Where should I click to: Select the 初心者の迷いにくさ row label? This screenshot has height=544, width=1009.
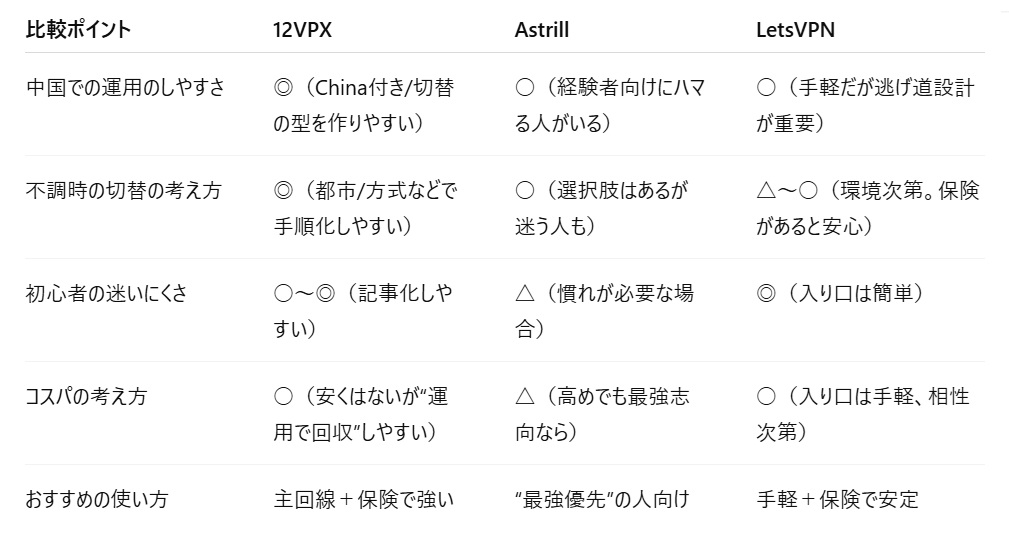coord(106,294)
